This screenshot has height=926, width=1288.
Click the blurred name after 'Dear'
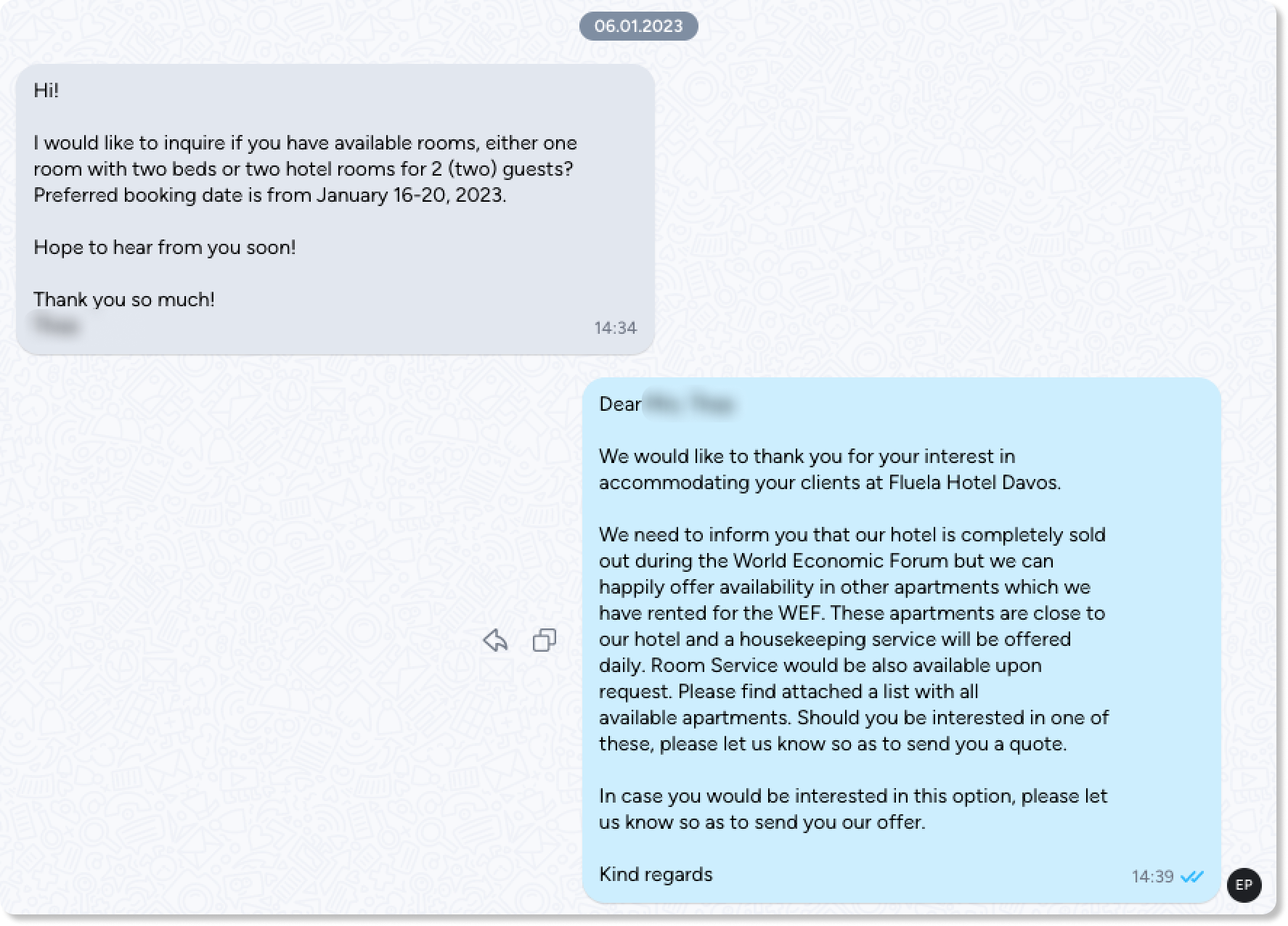click(690, 404)
